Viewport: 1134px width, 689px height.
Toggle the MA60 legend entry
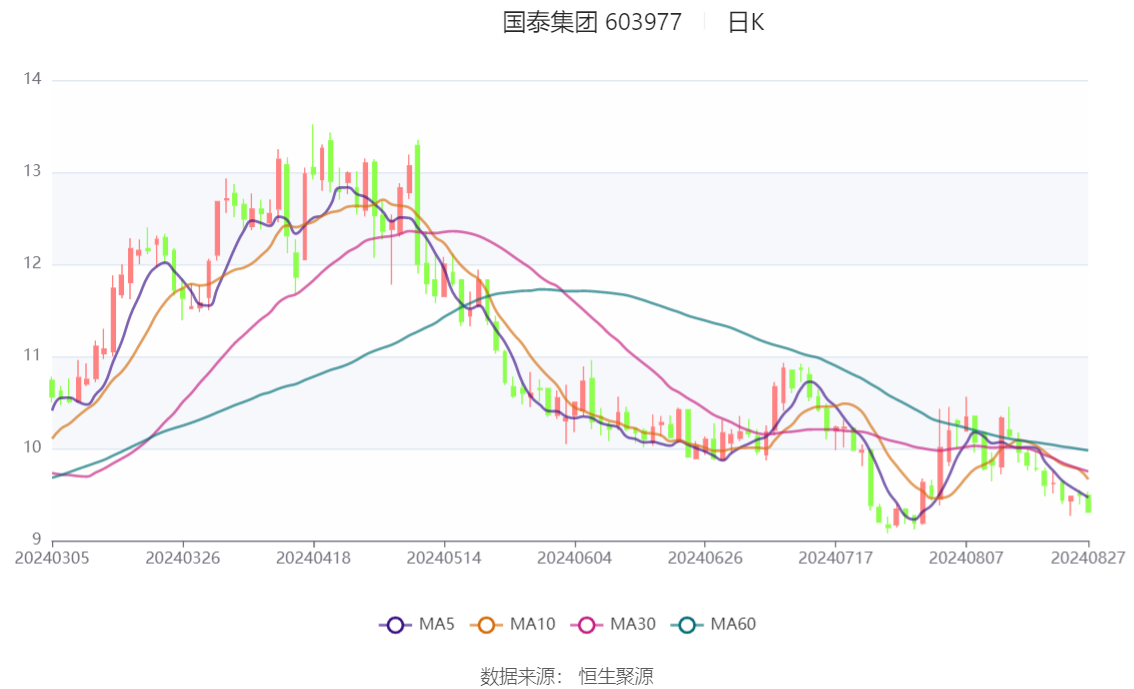click(x=714, y=624)
